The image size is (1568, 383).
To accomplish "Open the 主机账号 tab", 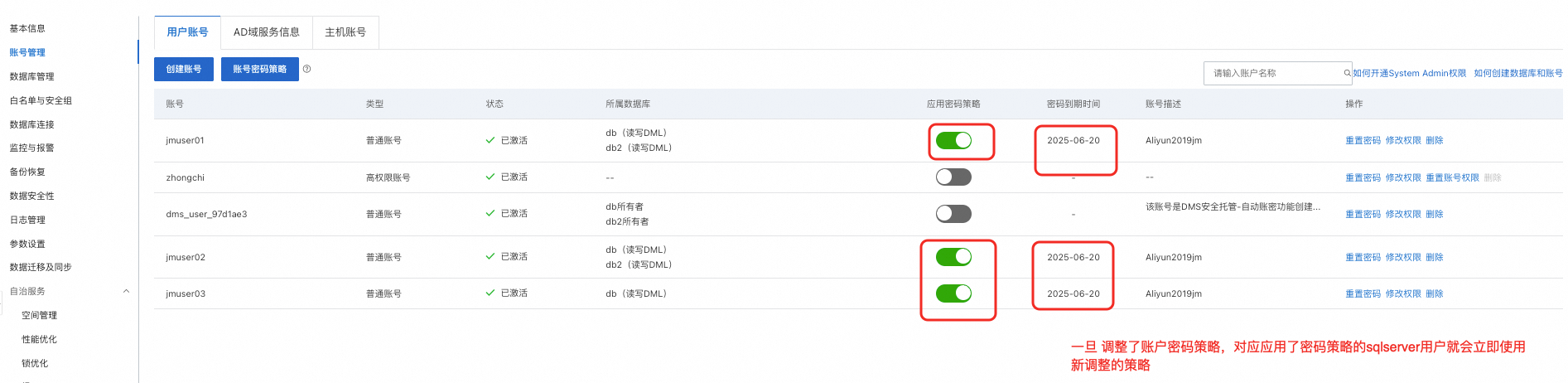I will (x=345, y=32).
